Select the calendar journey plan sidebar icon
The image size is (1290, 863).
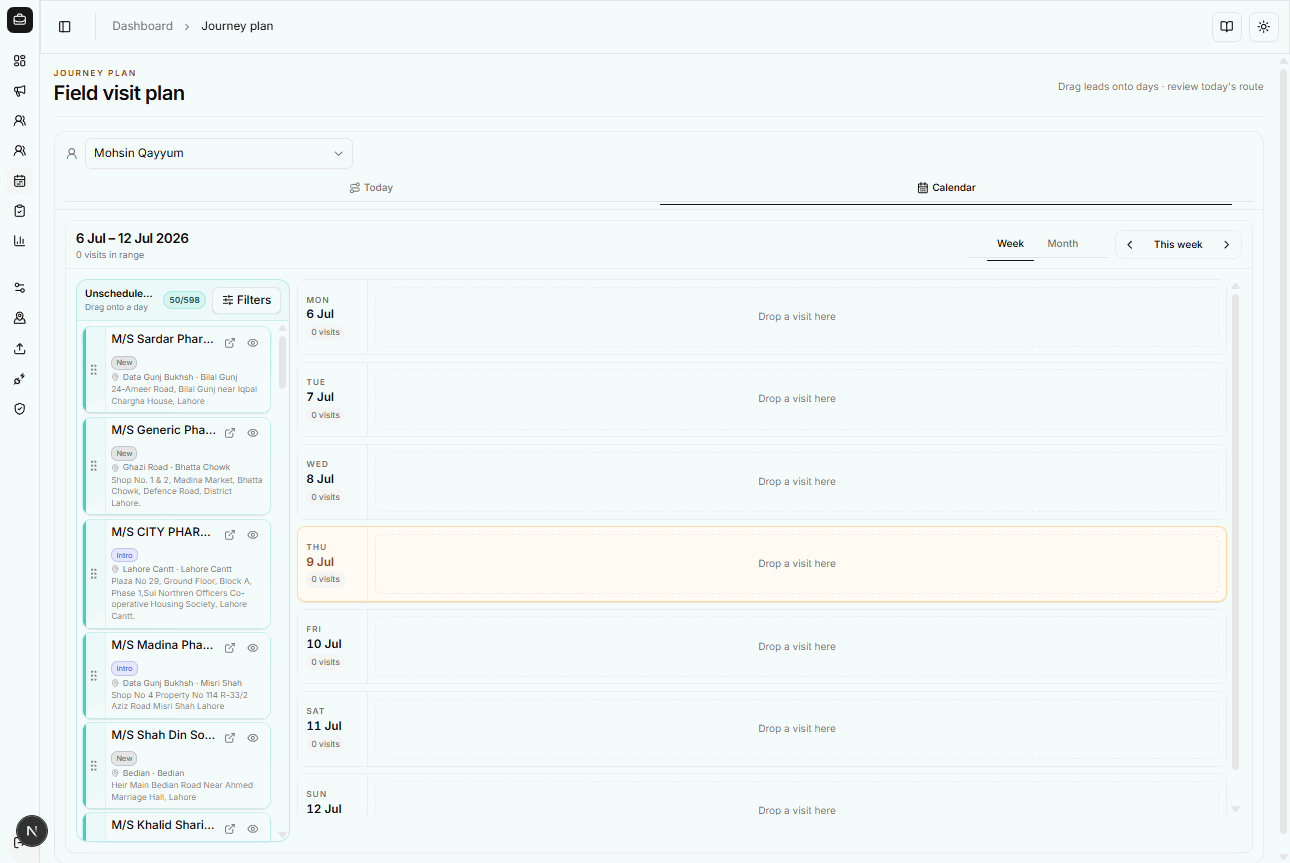19,181
